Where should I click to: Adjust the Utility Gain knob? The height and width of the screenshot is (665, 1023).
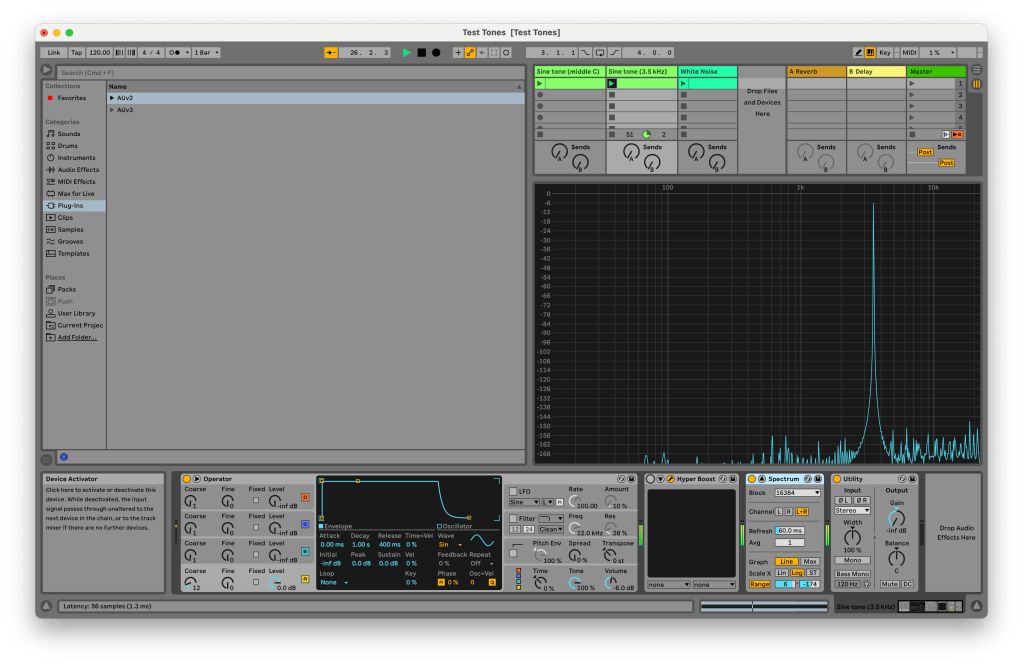[896, 518]
